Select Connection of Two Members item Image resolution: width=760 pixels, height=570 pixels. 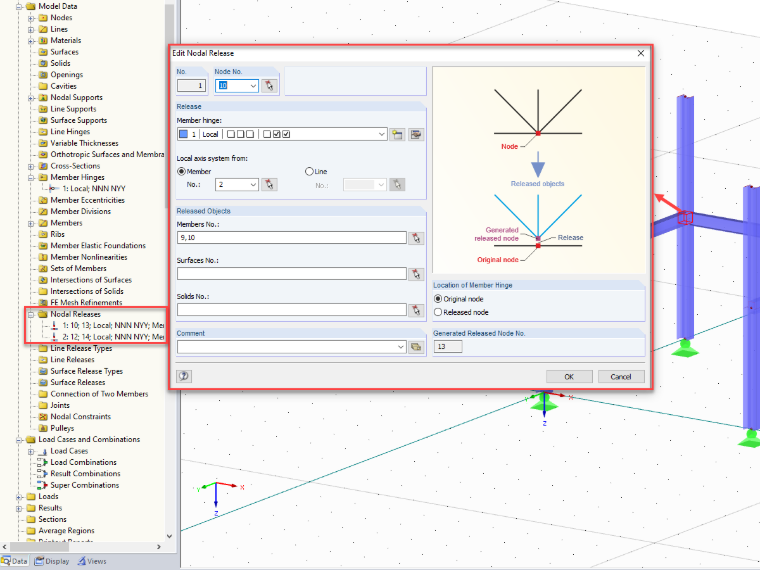[99, 394]
